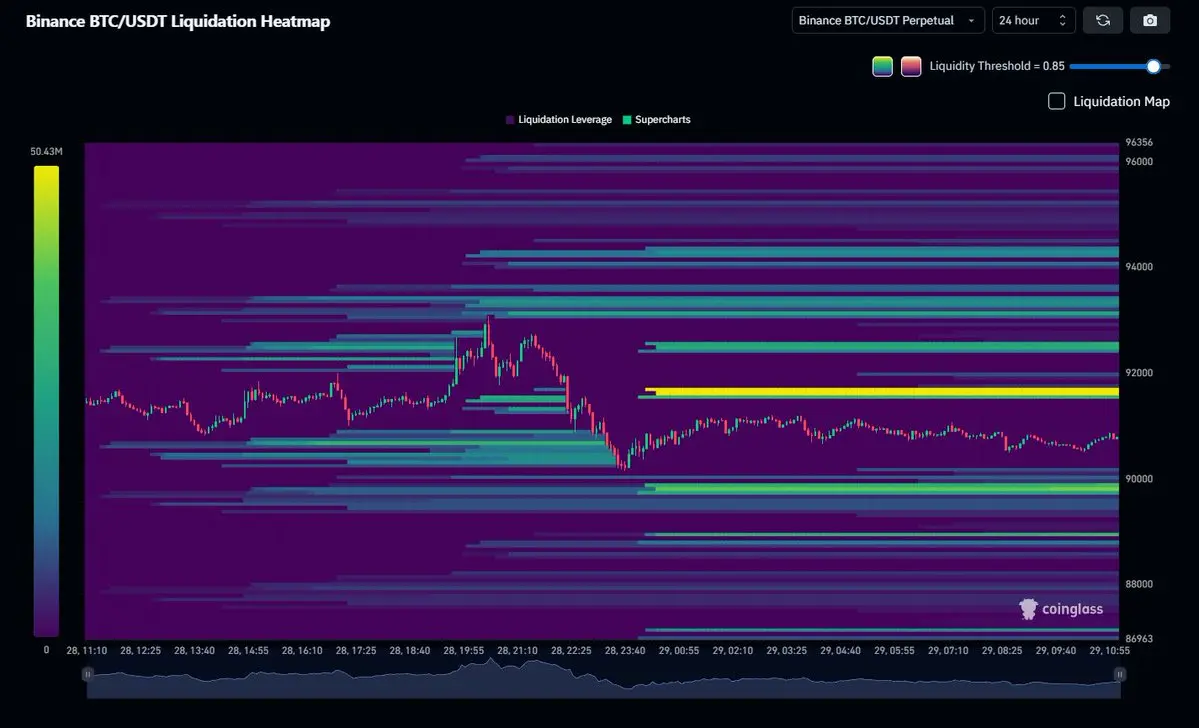
Task: Click the 24 hour selector up/down arrows
Action: point(1062,21)
